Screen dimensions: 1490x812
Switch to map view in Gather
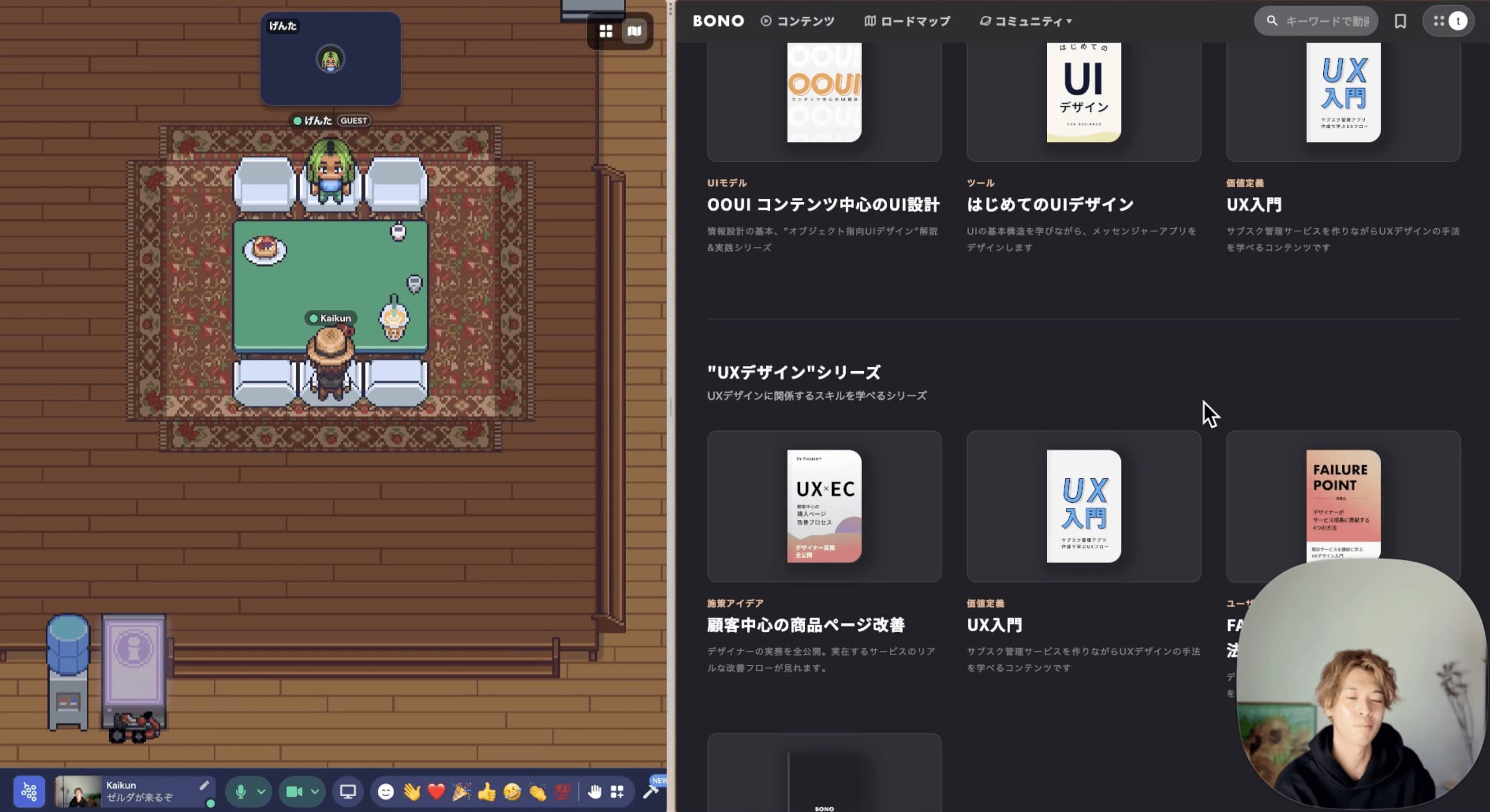(634, 31)
